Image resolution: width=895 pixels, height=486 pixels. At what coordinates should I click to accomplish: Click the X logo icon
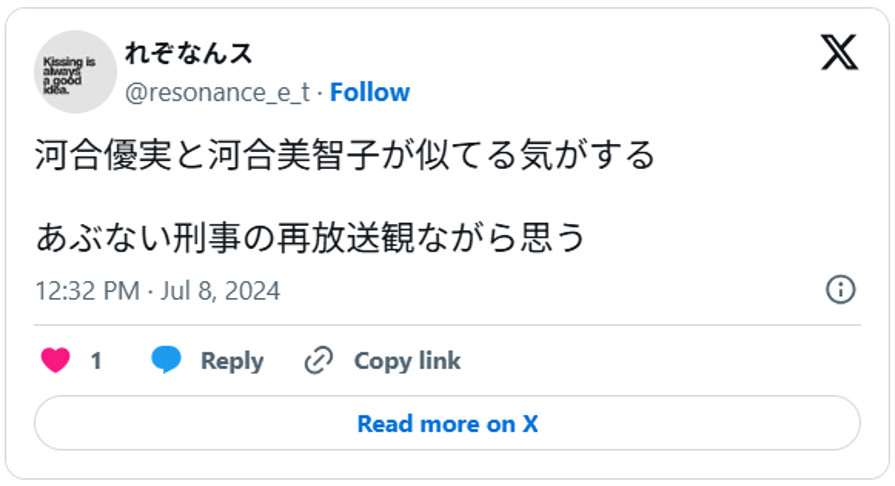coord(839,52)
